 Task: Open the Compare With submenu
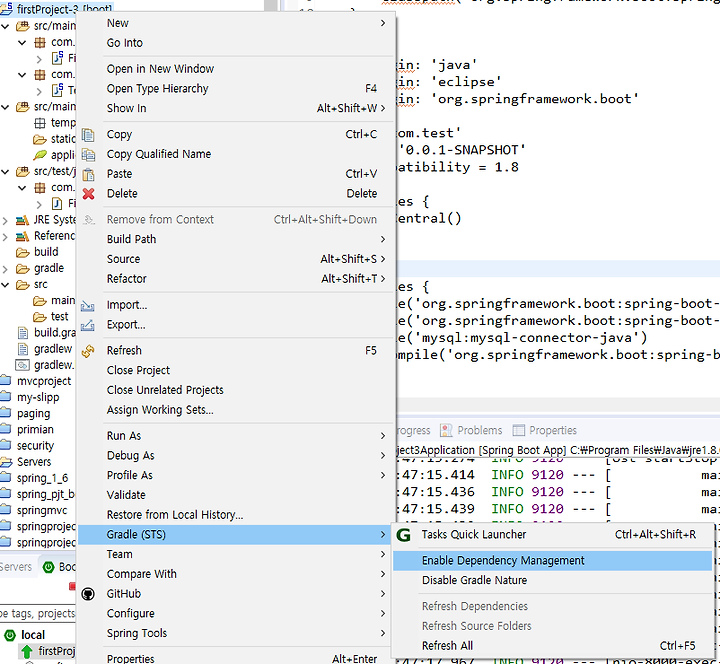(236, 574)
